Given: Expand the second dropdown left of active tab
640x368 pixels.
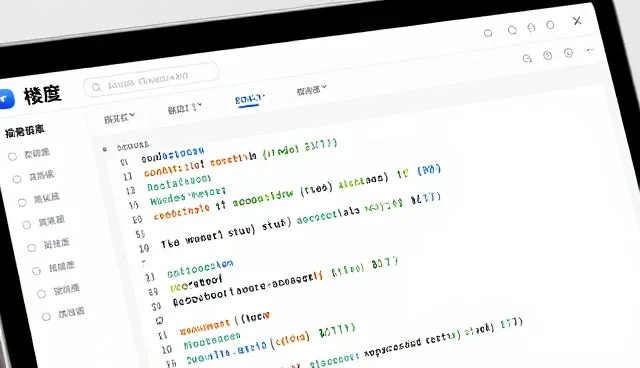Looking at the screenshot, I should coord(184,109).
